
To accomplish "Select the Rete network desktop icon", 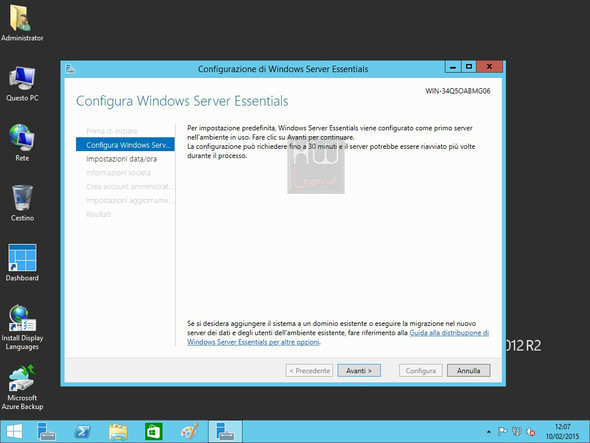I will (x=22, y=143).
